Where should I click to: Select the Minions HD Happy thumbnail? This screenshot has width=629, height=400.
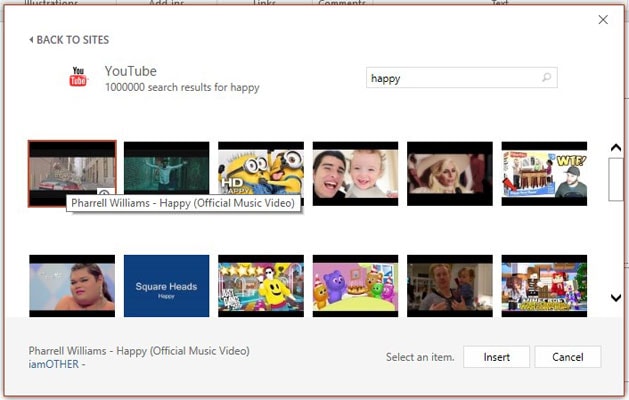pyautogui.click(x=261, y=174)
